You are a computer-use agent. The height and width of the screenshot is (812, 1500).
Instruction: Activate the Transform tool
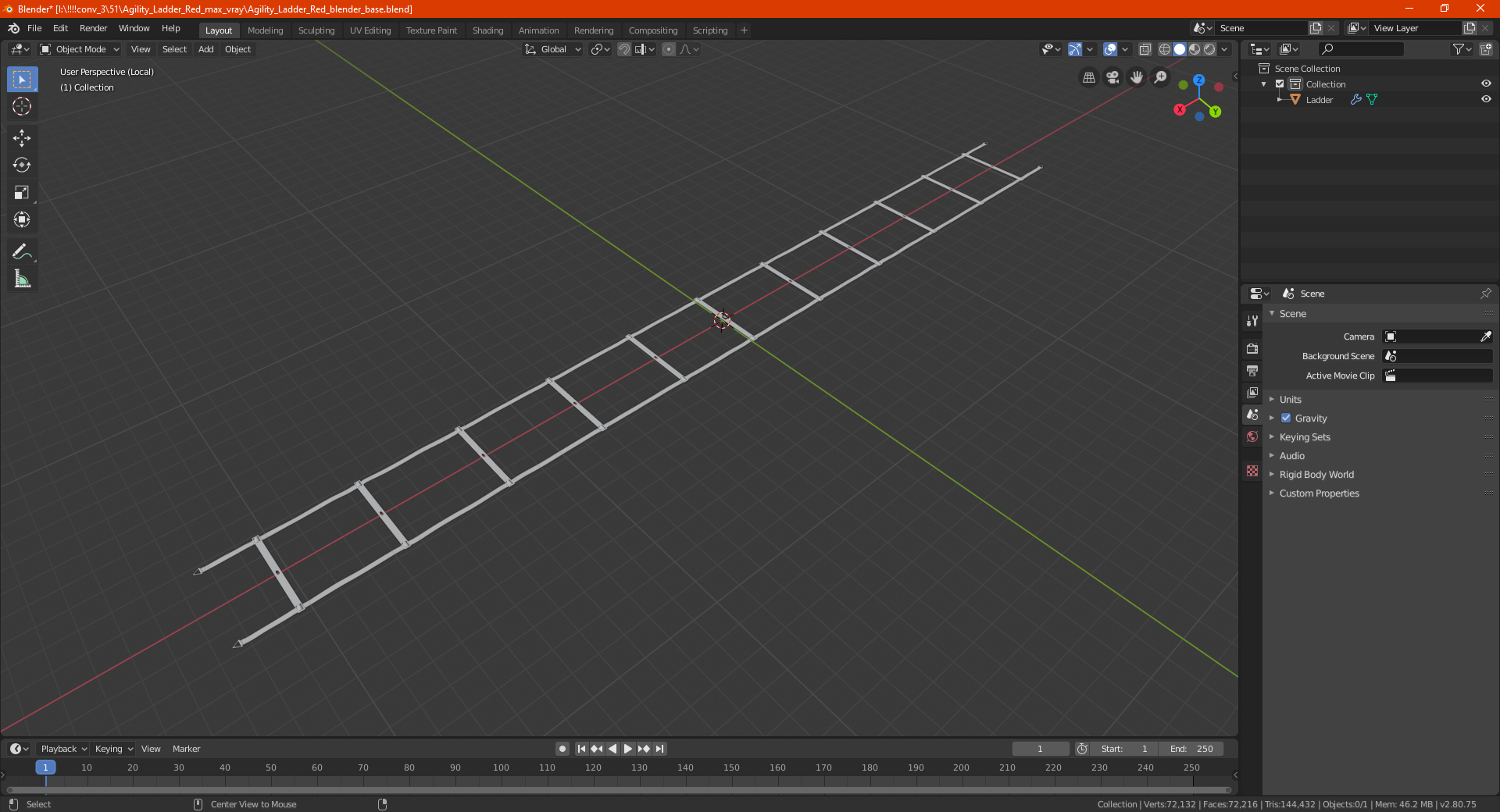(22, 219)
